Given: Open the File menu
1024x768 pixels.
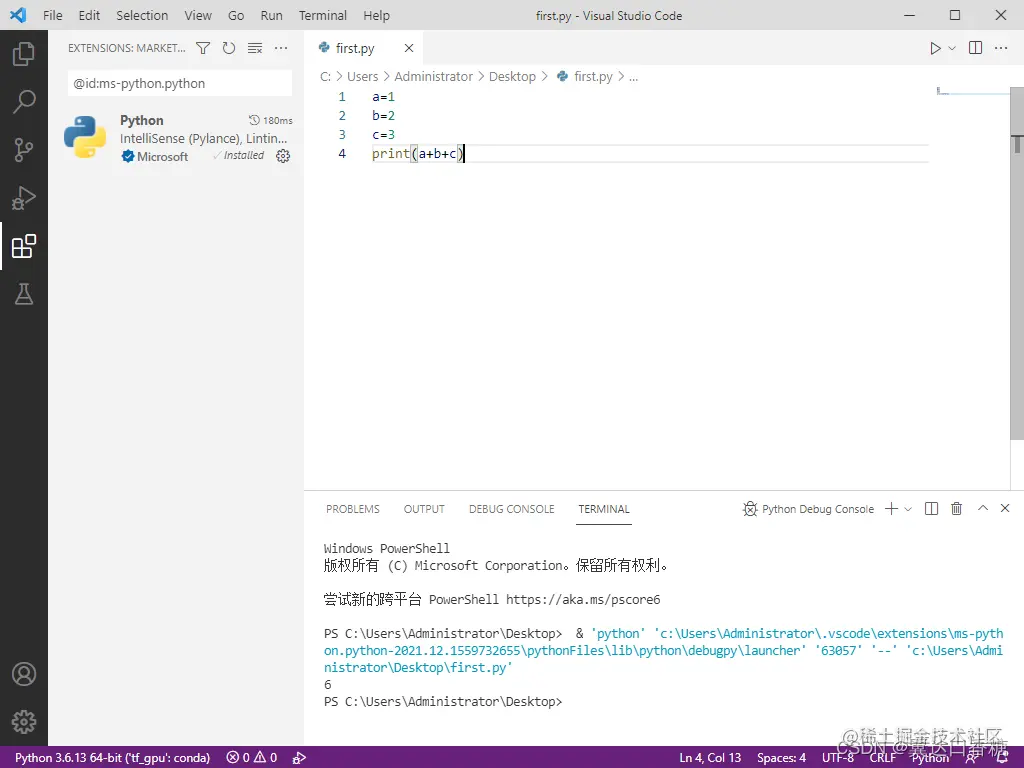Looking at the screenshot, I should pos(52,15).
